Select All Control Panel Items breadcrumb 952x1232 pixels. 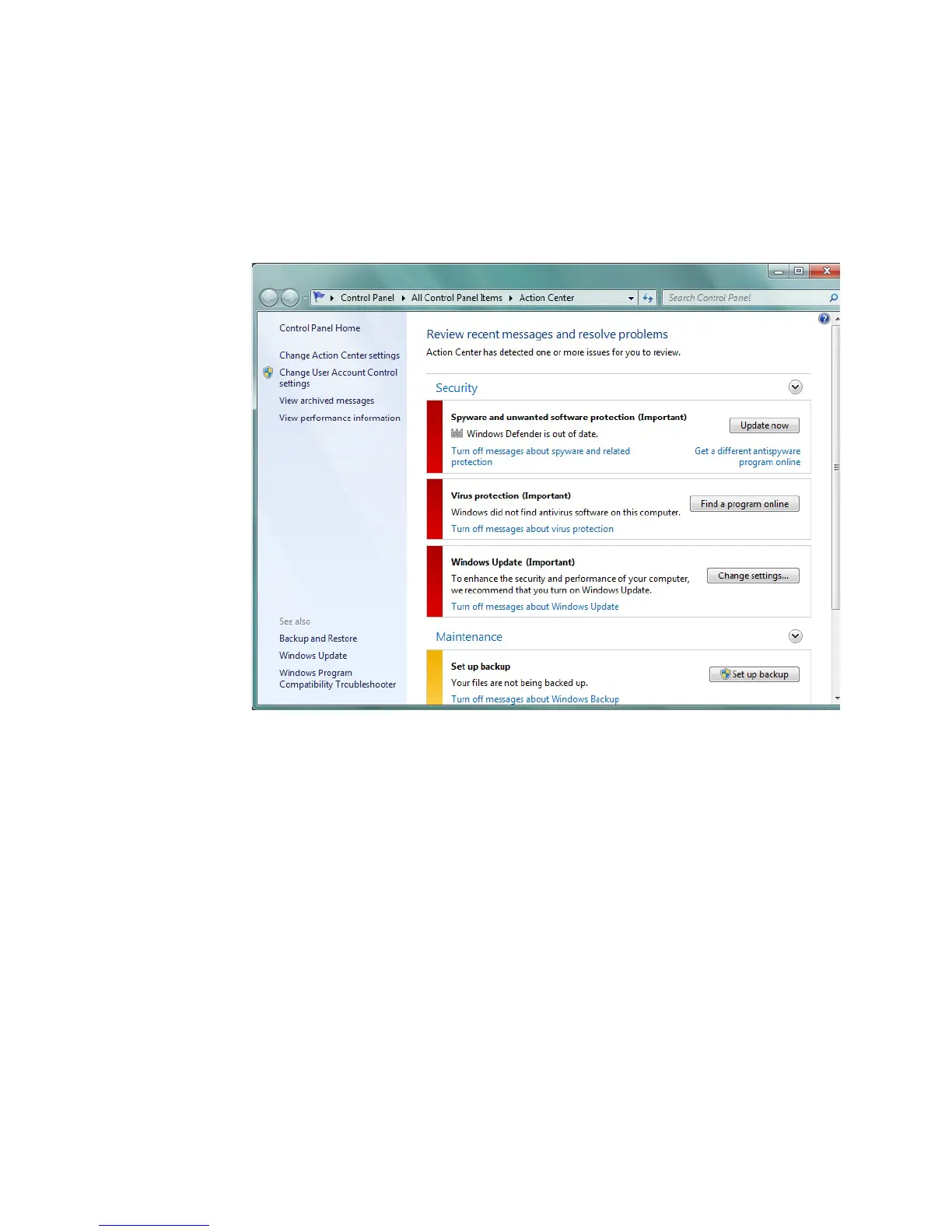457,298
